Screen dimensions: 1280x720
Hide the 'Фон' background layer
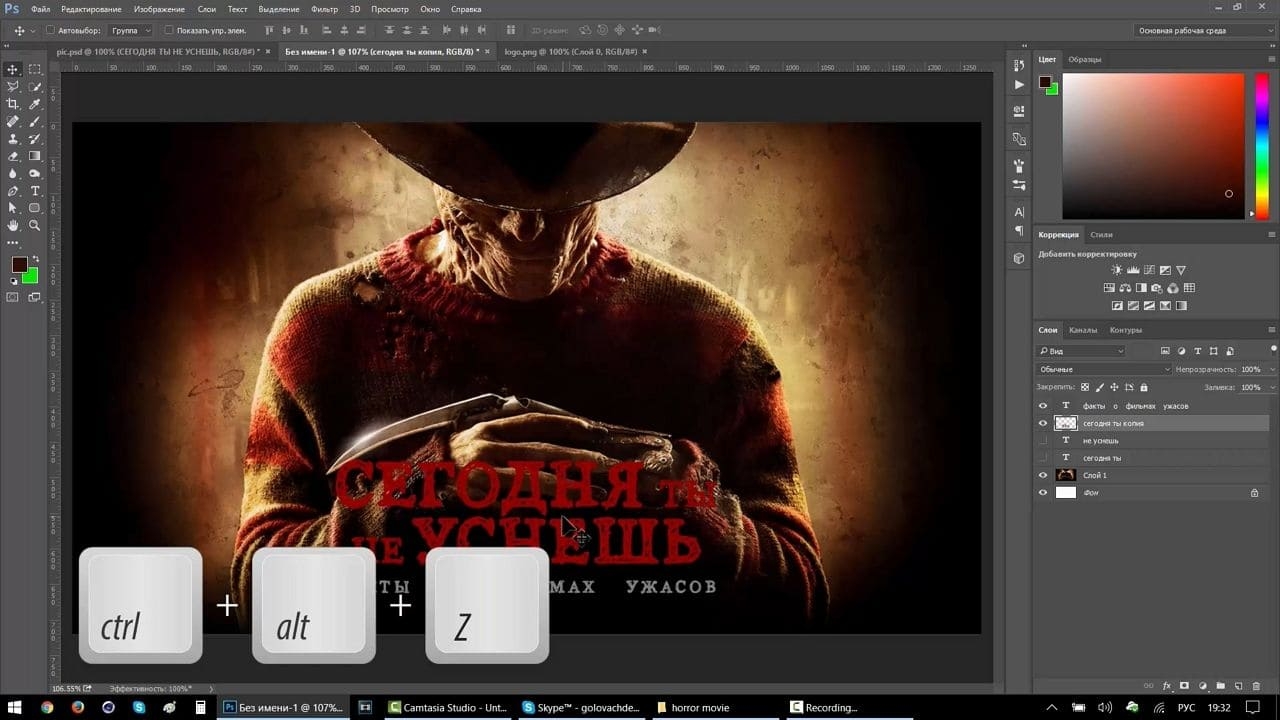pos(1043,492)
